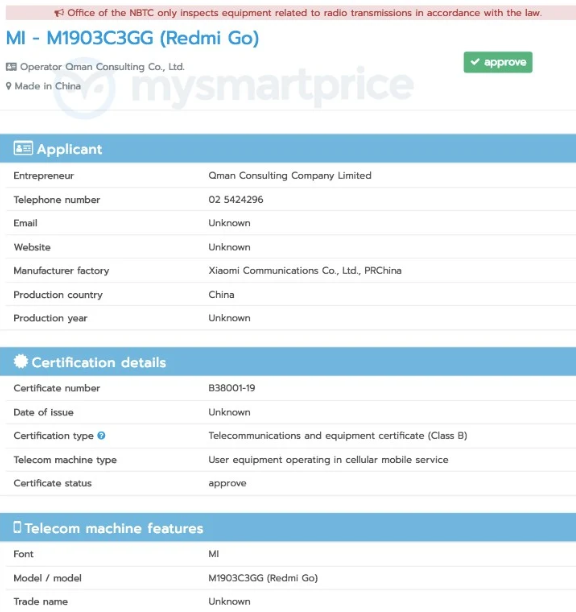Click the Certification details section header

288,361
